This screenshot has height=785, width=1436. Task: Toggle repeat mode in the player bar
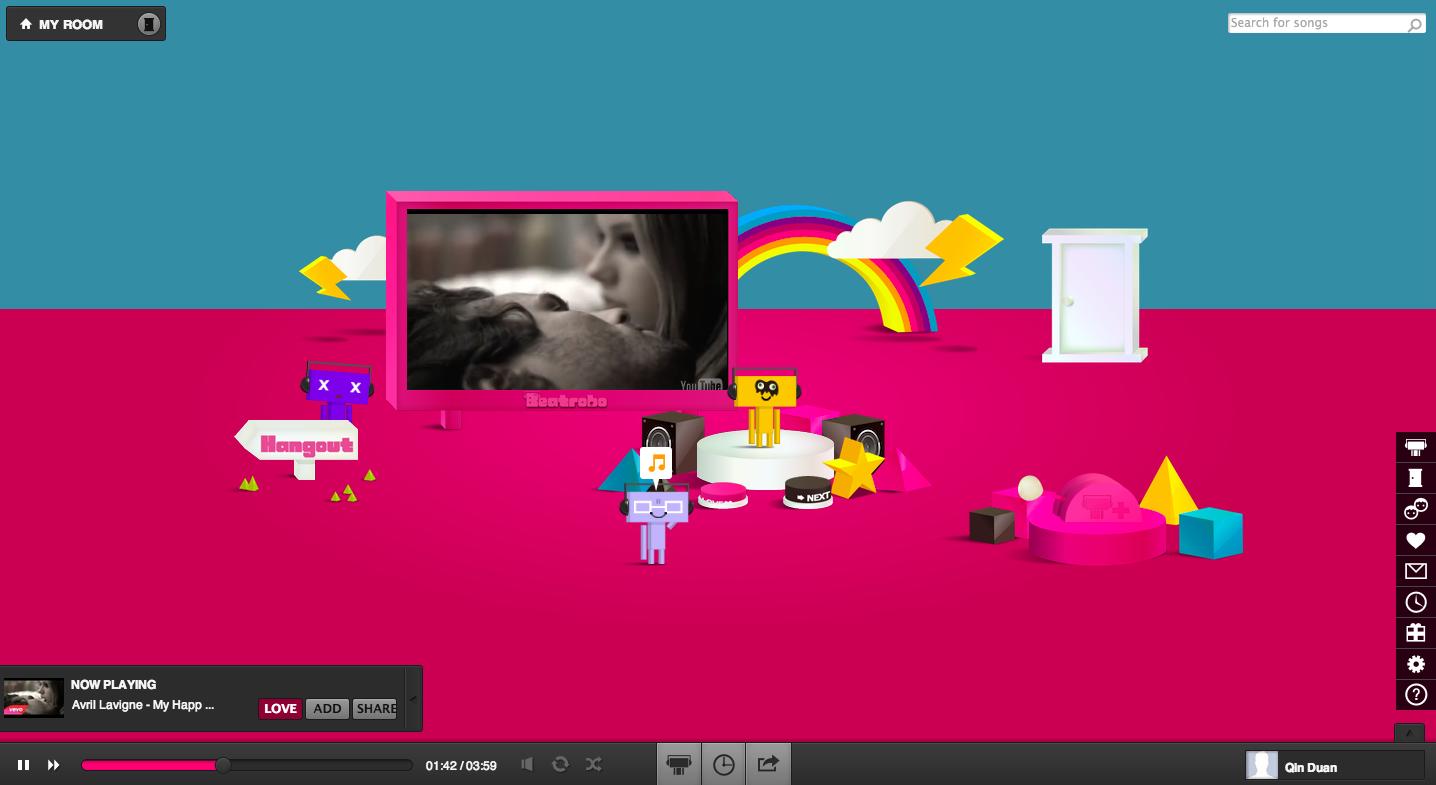tap(560, 765)
